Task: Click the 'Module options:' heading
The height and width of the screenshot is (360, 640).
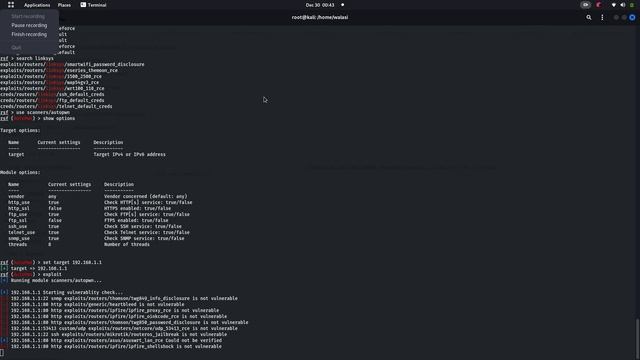Action: (x=20, y=172)
